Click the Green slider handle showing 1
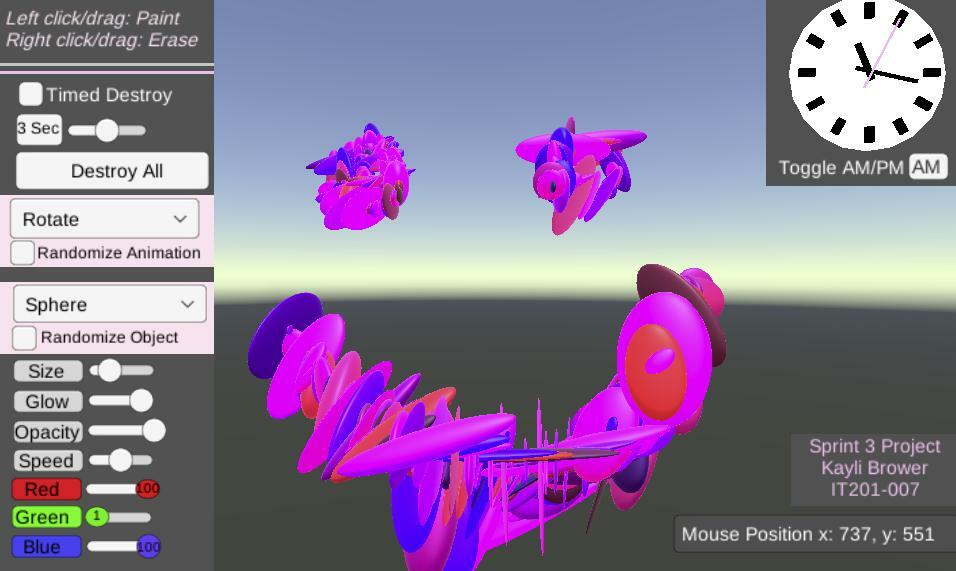The width and height of the screenshot is (956, 571). click(x=96, y=516)
